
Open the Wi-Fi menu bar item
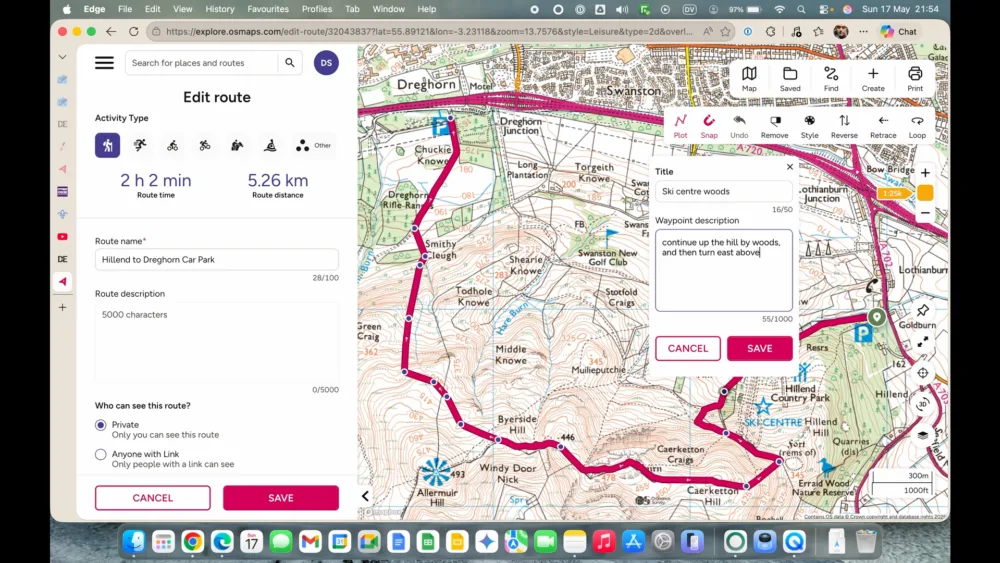tap(779, 9)
